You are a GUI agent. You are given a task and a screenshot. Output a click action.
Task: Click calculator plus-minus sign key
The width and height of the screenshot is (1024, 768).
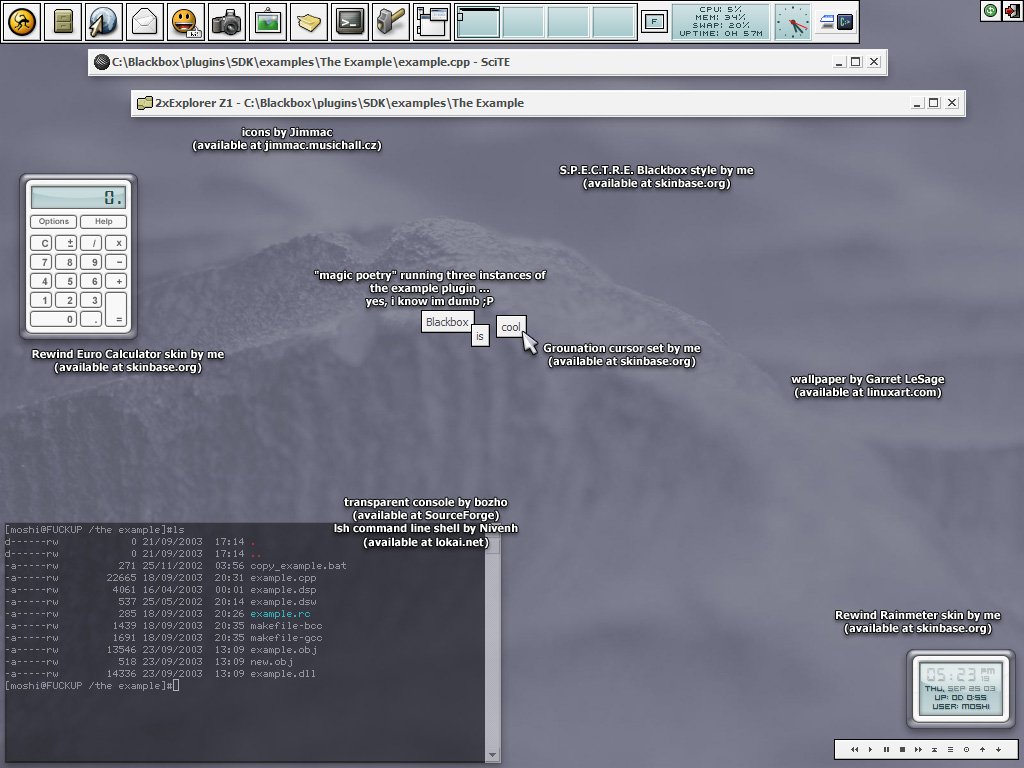[x=66, y=243]
